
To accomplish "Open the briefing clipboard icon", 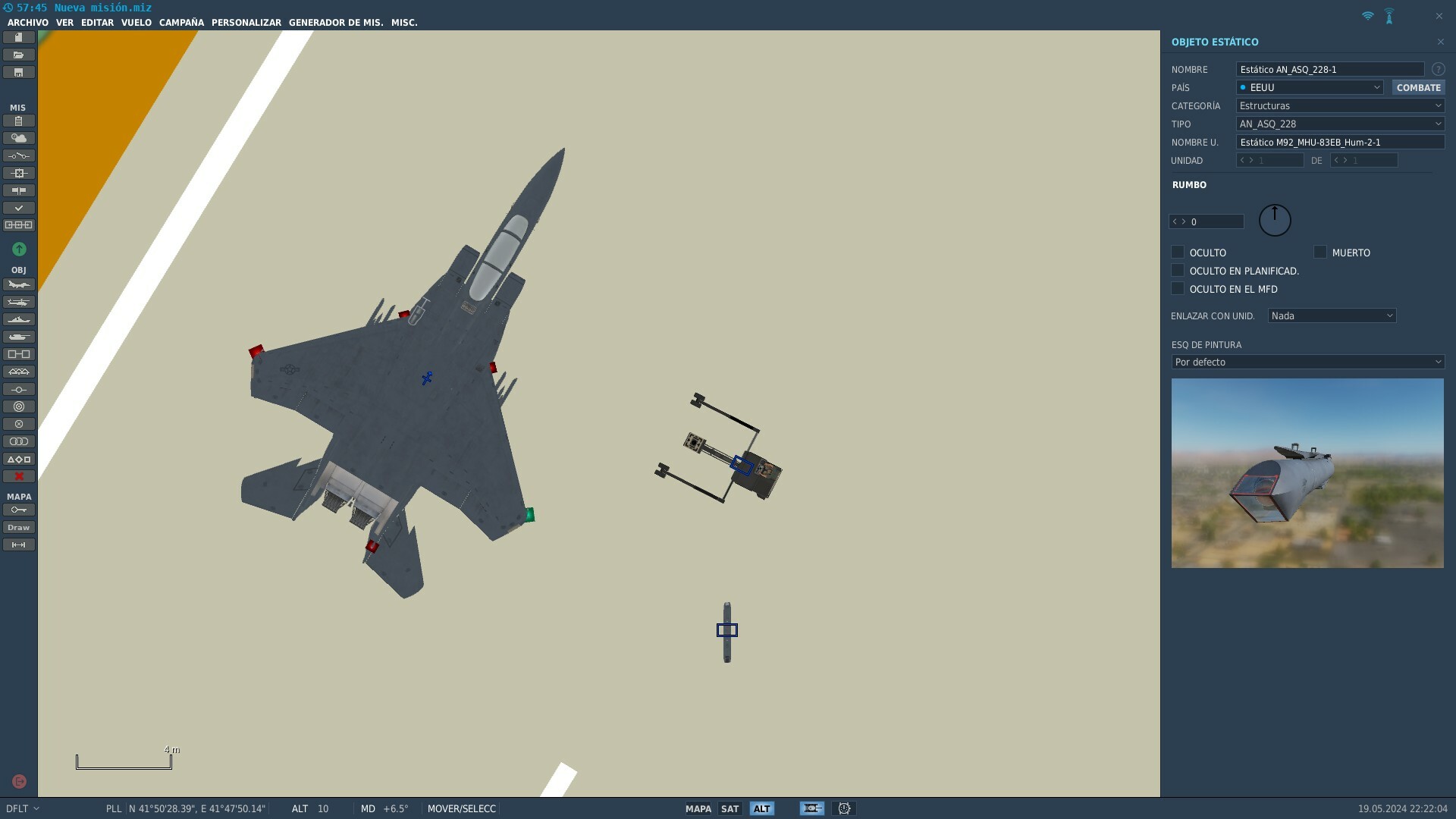I will (18, 121).
